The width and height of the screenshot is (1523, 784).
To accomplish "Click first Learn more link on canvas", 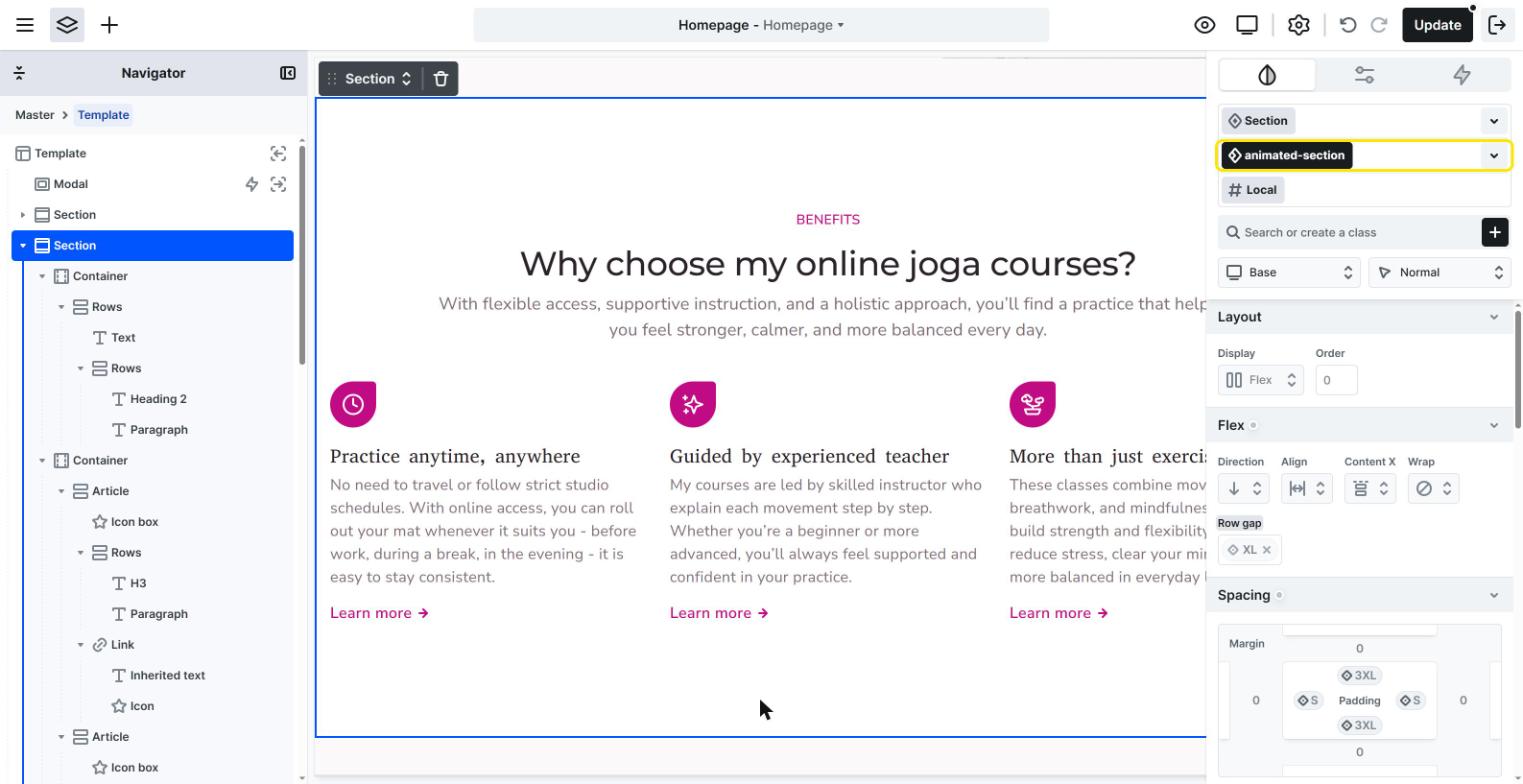I will coord(379,613).
